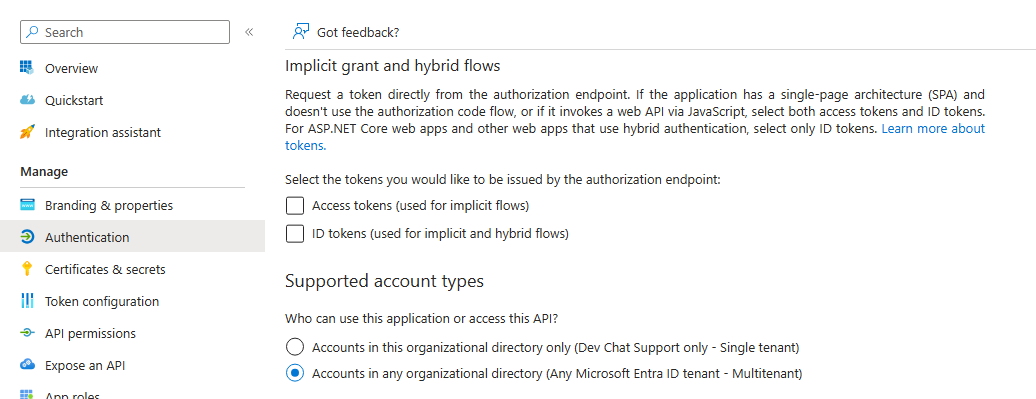Viewport: 1036px width, 399px height.
Task: Click Access tokens (used for implicit flows) label
Action: (x=421, y=205)
